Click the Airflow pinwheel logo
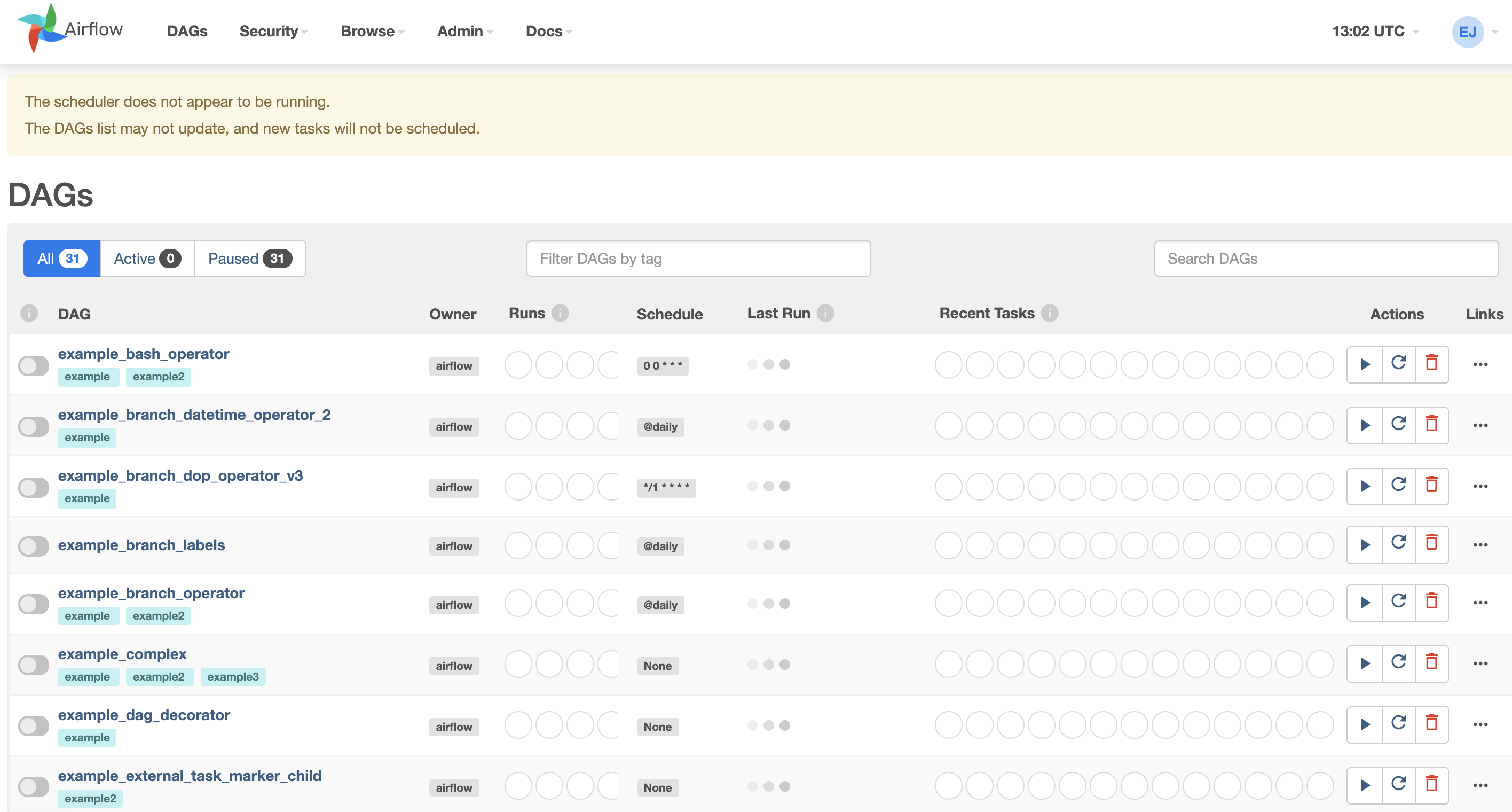This screenshot has height=812, width=1512. 42,28
